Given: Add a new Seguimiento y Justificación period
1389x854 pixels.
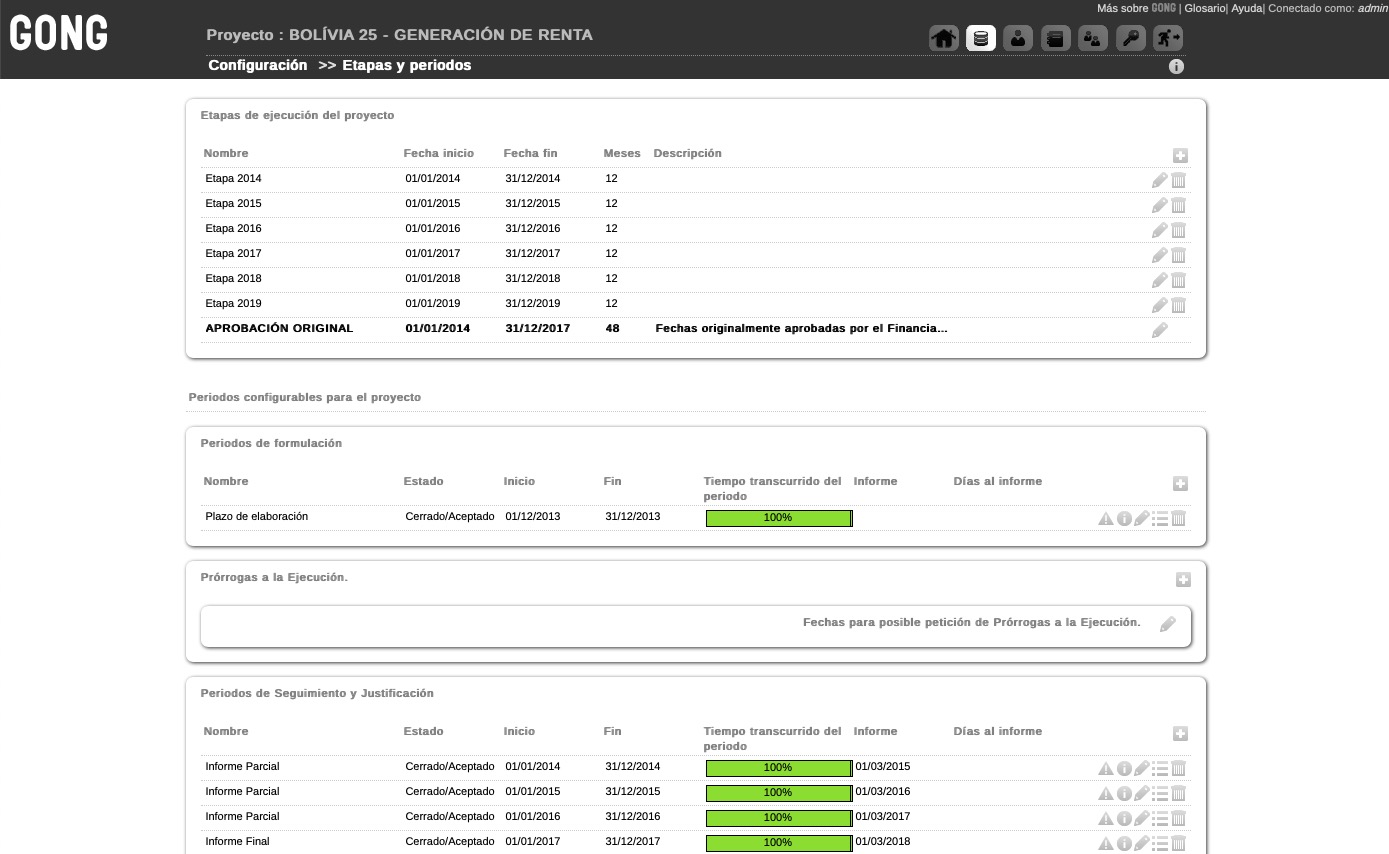Looking at the screenshot, I should pyautogui.click(x=1180, y=734).
